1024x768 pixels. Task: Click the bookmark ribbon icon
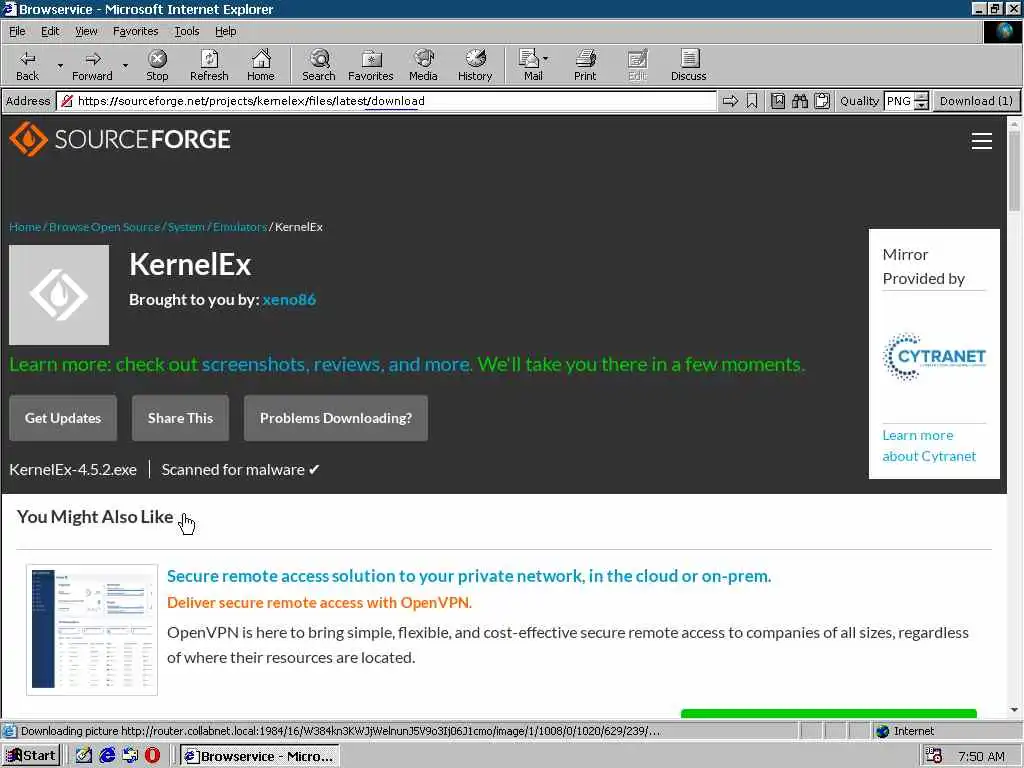[x=752, y=101]
